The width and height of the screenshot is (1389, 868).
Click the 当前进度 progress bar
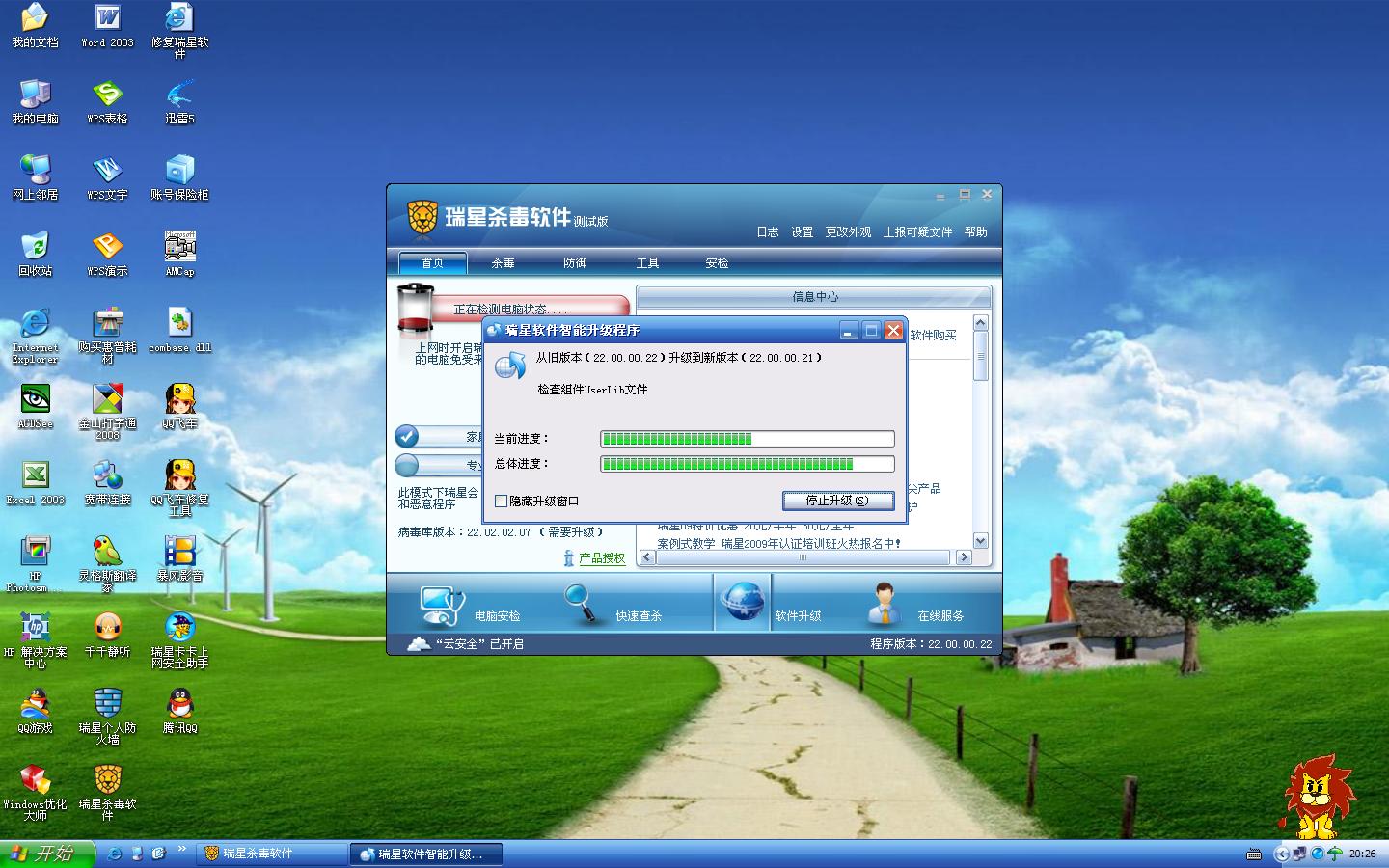click(748, 439)
